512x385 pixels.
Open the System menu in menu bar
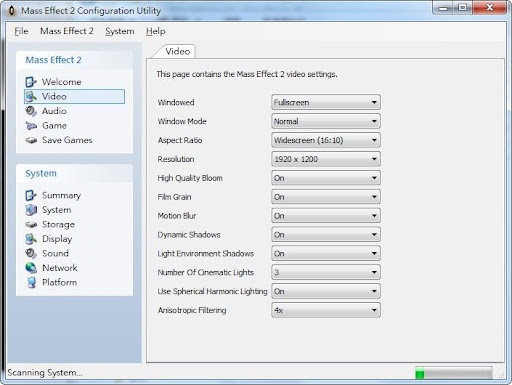click(120, 31)
